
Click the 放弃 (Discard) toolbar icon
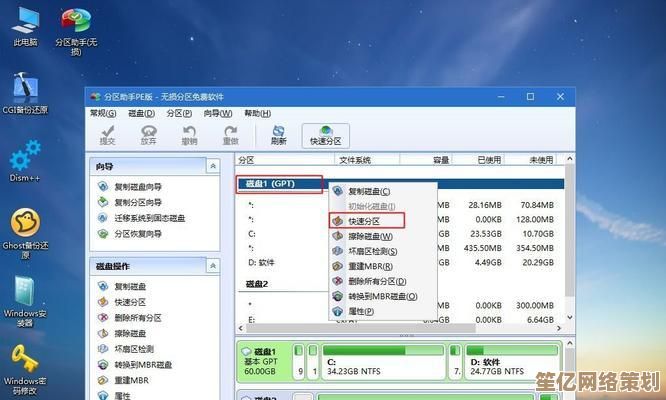(148, 134)
